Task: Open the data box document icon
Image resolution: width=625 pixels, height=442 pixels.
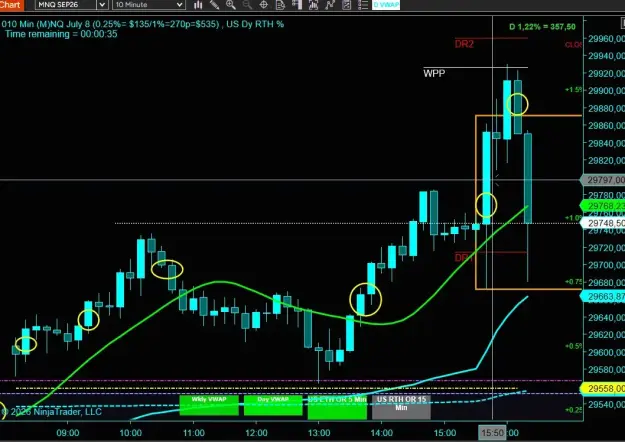Action: [x=280, y=5]
